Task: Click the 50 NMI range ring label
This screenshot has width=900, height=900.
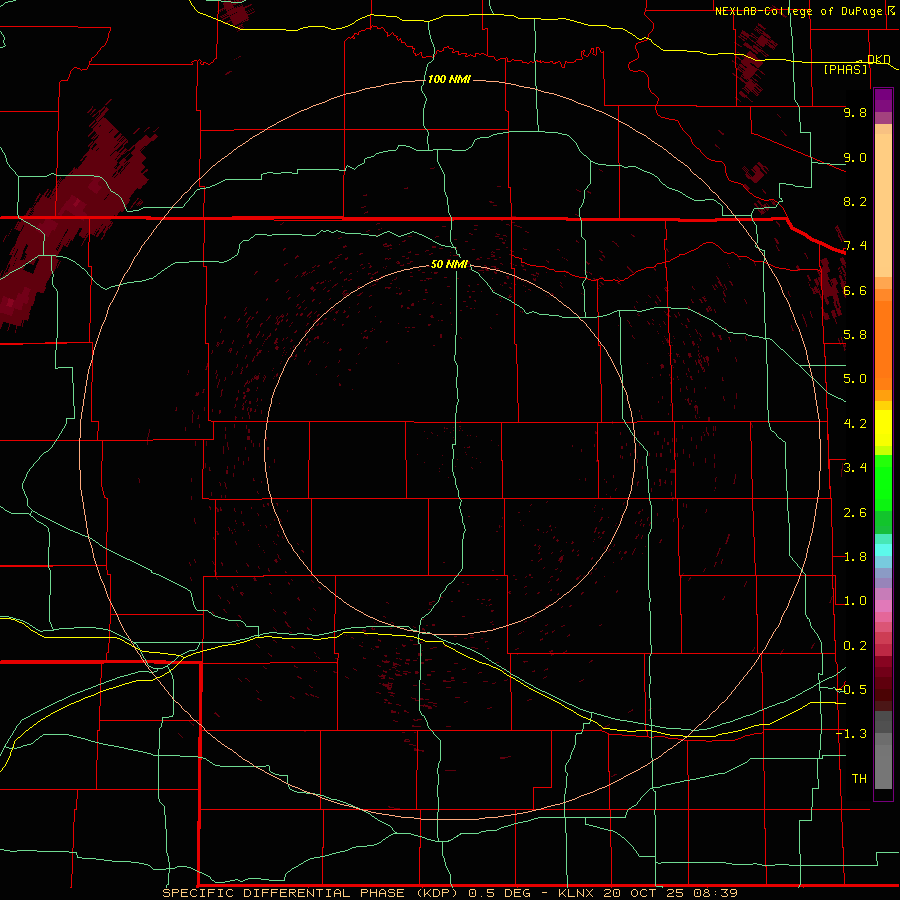Action: (449, 264)
